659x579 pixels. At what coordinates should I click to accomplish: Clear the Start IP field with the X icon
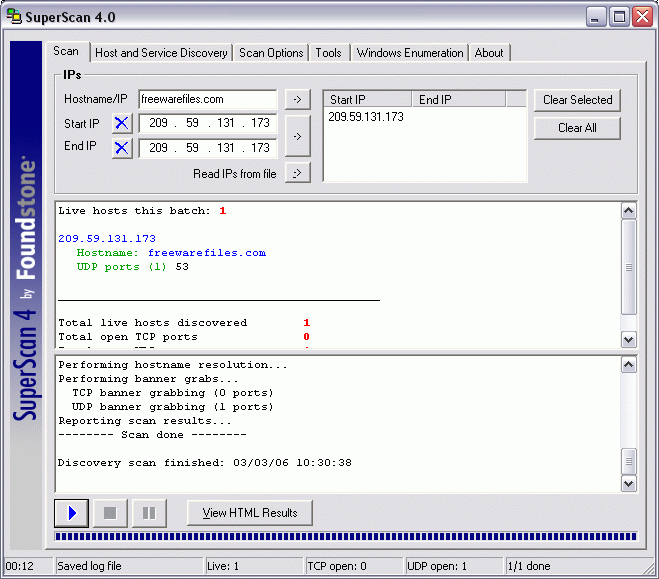tap(122, 123)
